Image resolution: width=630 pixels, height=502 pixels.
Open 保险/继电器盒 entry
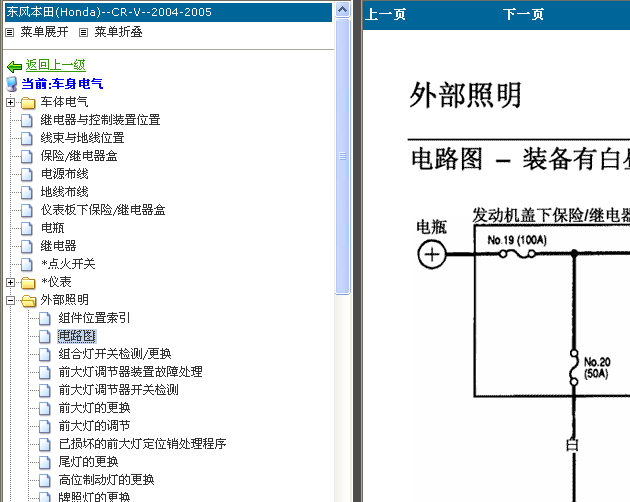click(79, 156)
